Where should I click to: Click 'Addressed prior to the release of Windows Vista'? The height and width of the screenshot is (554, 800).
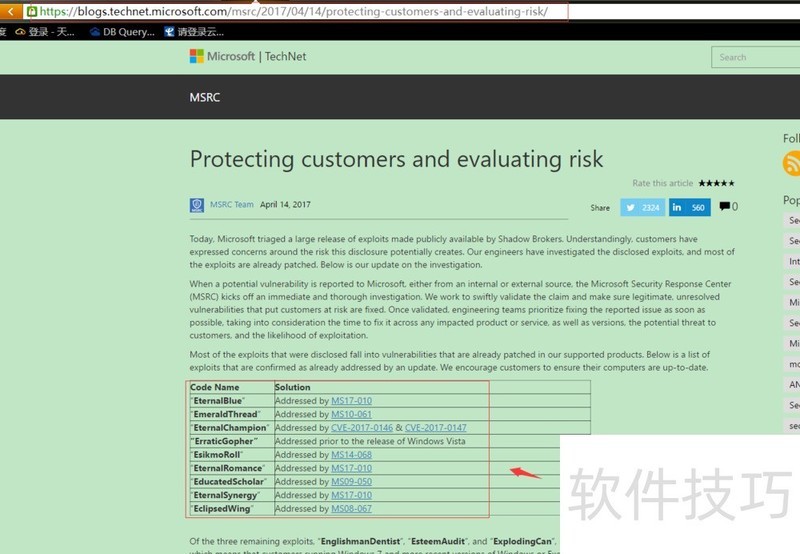pos(370,441)
